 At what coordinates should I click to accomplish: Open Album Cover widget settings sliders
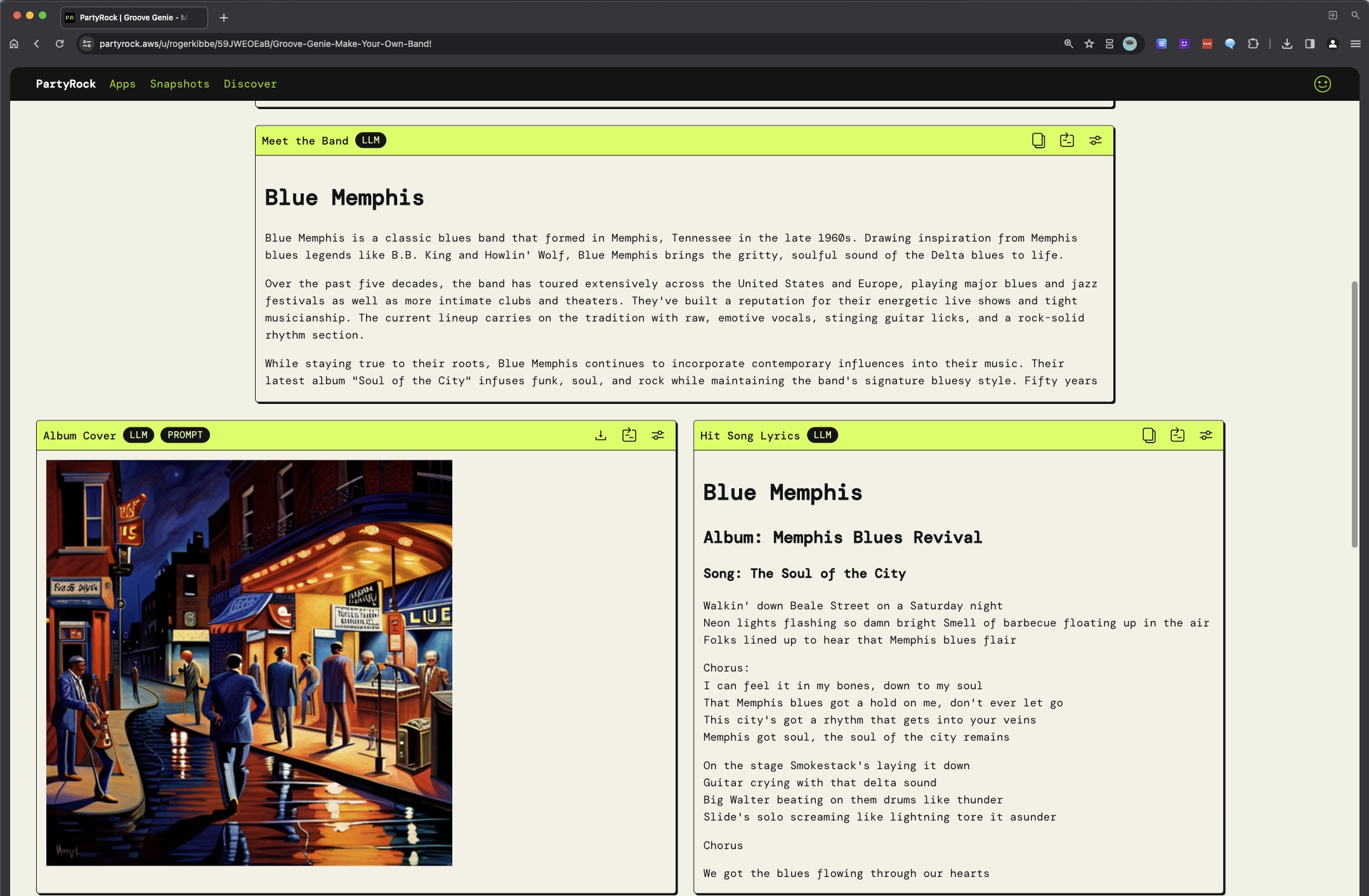pyautogui.click(x=657, y=435)
